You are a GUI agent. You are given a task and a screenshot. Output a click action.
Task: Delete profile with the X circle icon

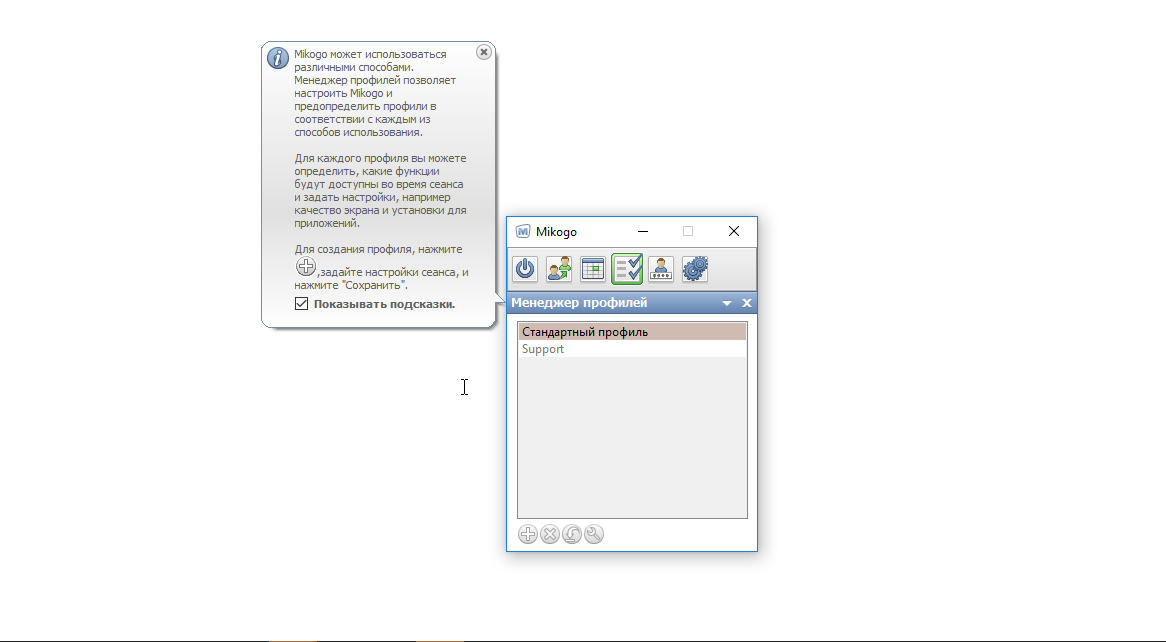(550, 534)
